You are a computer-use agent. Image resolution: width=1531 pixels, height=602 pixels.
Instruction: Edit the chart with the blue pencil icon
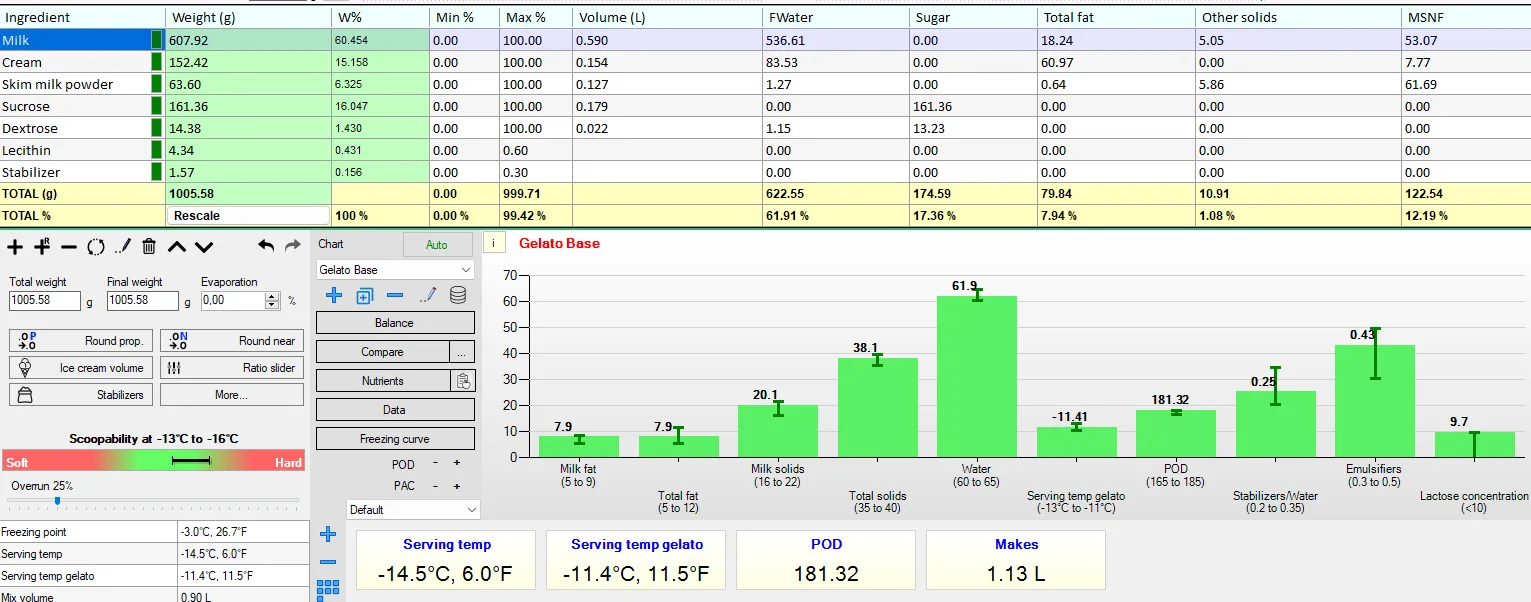[428, 295]
